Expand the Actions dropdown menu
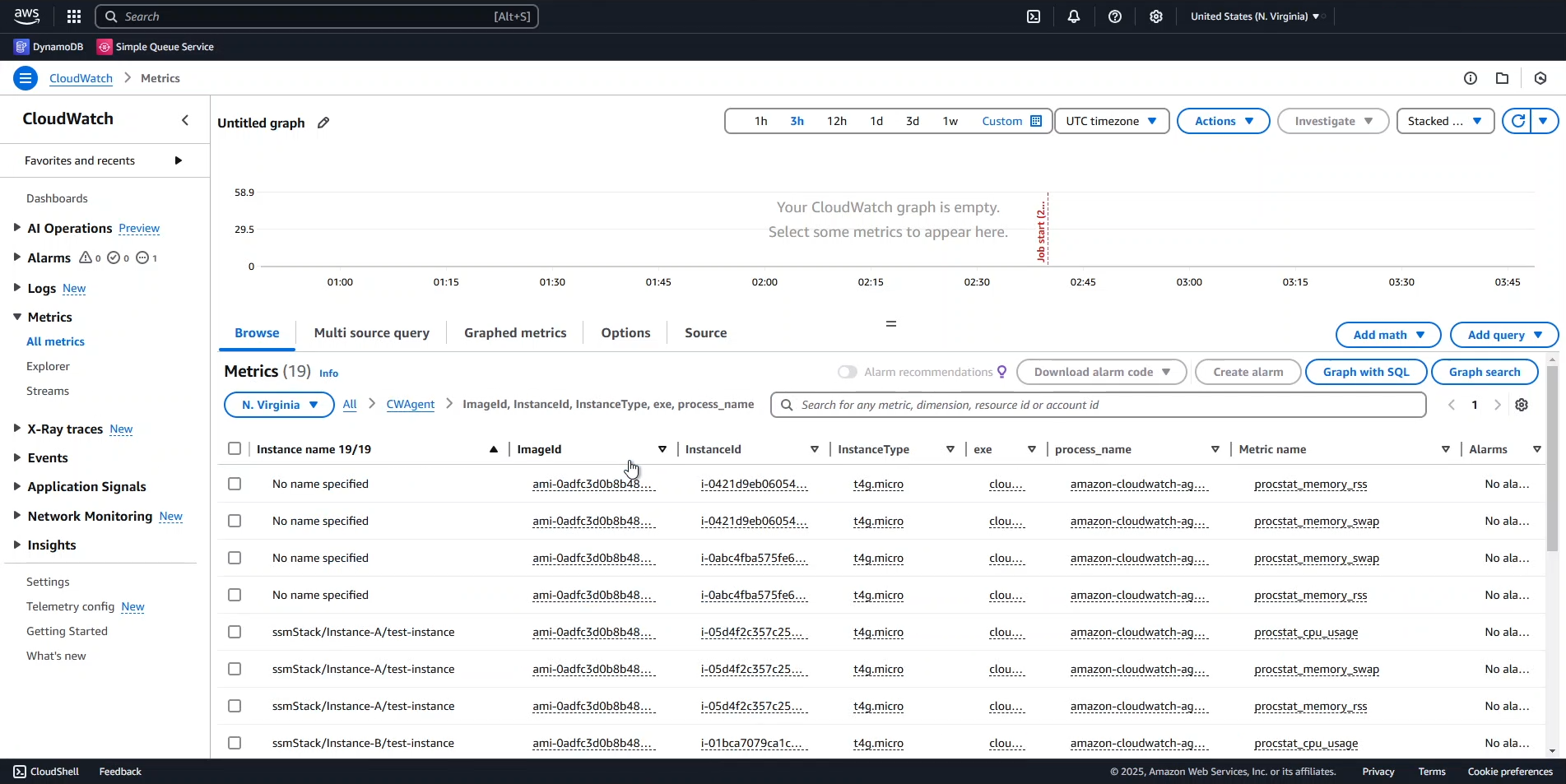The height and width of the screenshot is (784, 1566). click(1223, 121)
